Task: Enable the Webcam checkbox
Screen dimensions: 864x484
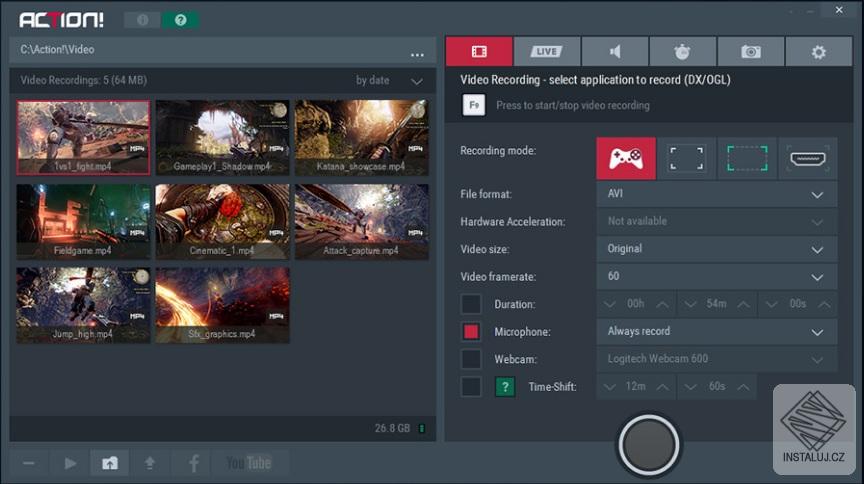Action: 471,359
